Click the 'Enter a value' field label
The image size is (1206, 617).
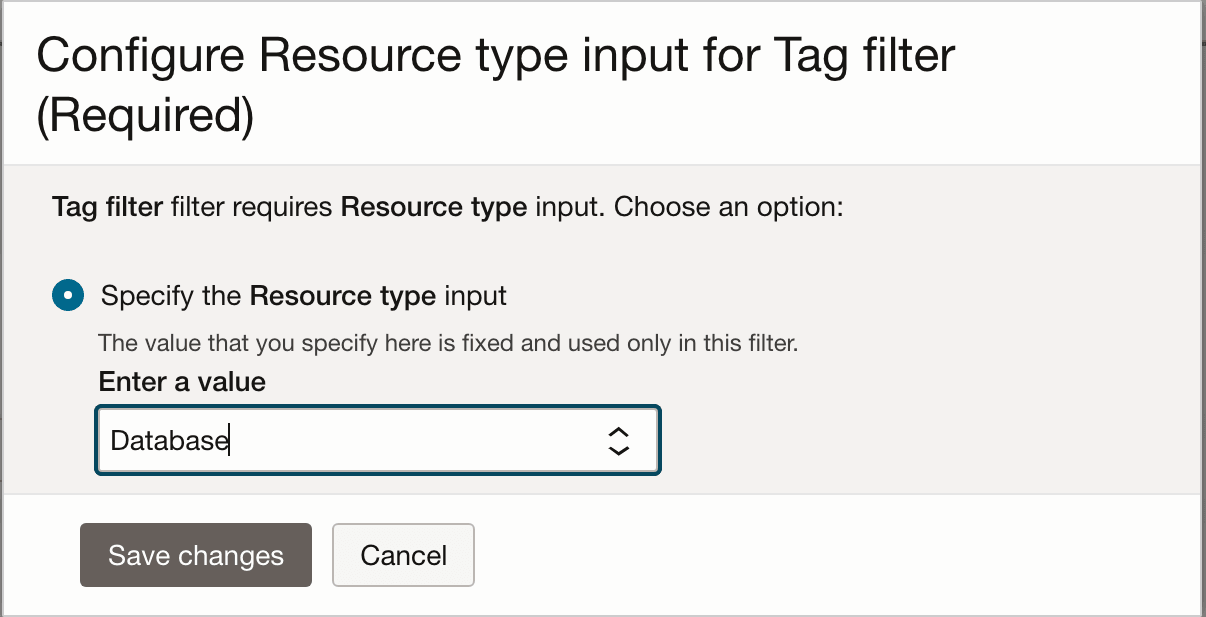click(180, 381)
